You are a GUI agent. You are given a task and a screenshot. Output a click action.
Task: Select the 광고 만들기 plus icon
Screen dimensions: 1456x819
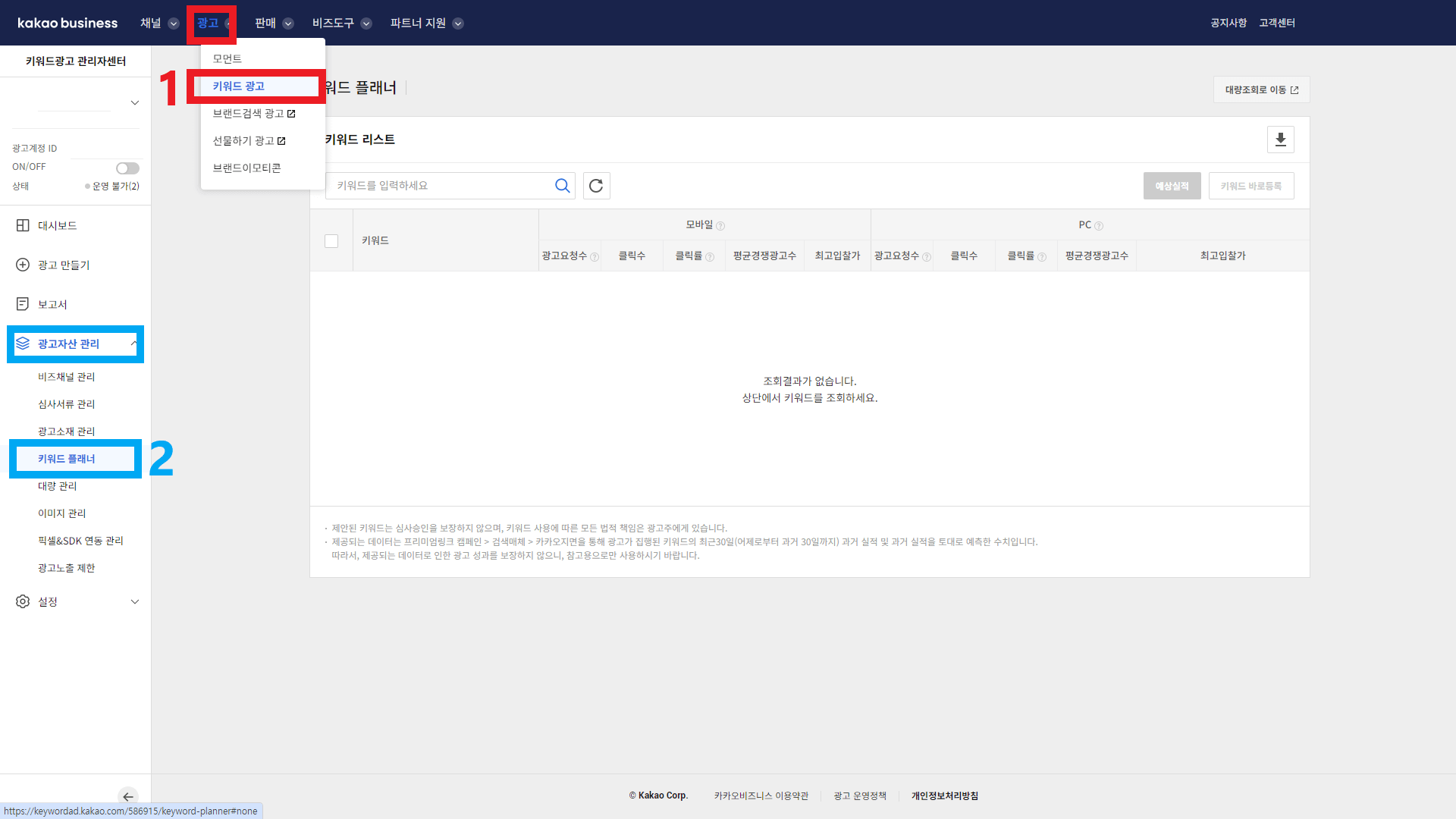(22, 265)
